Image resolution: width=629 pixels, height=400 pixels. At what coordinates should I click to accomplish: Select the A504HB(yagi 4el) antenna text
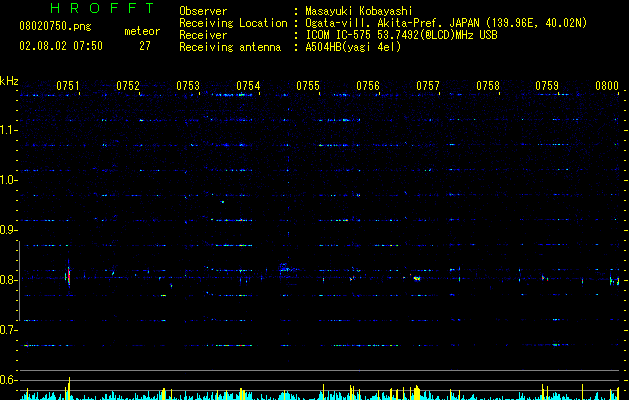click(353, 47)
